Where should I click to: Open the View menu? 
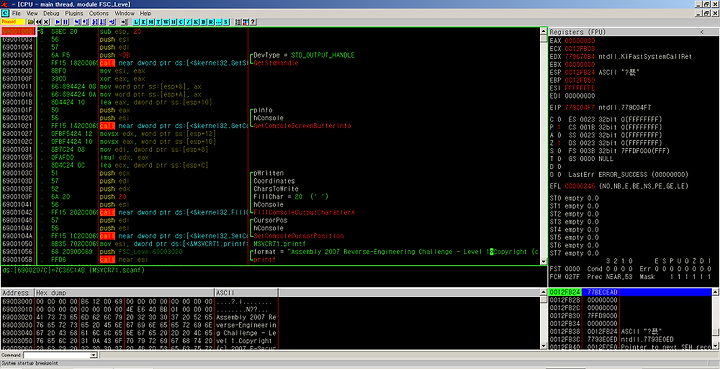pos(32,14)
